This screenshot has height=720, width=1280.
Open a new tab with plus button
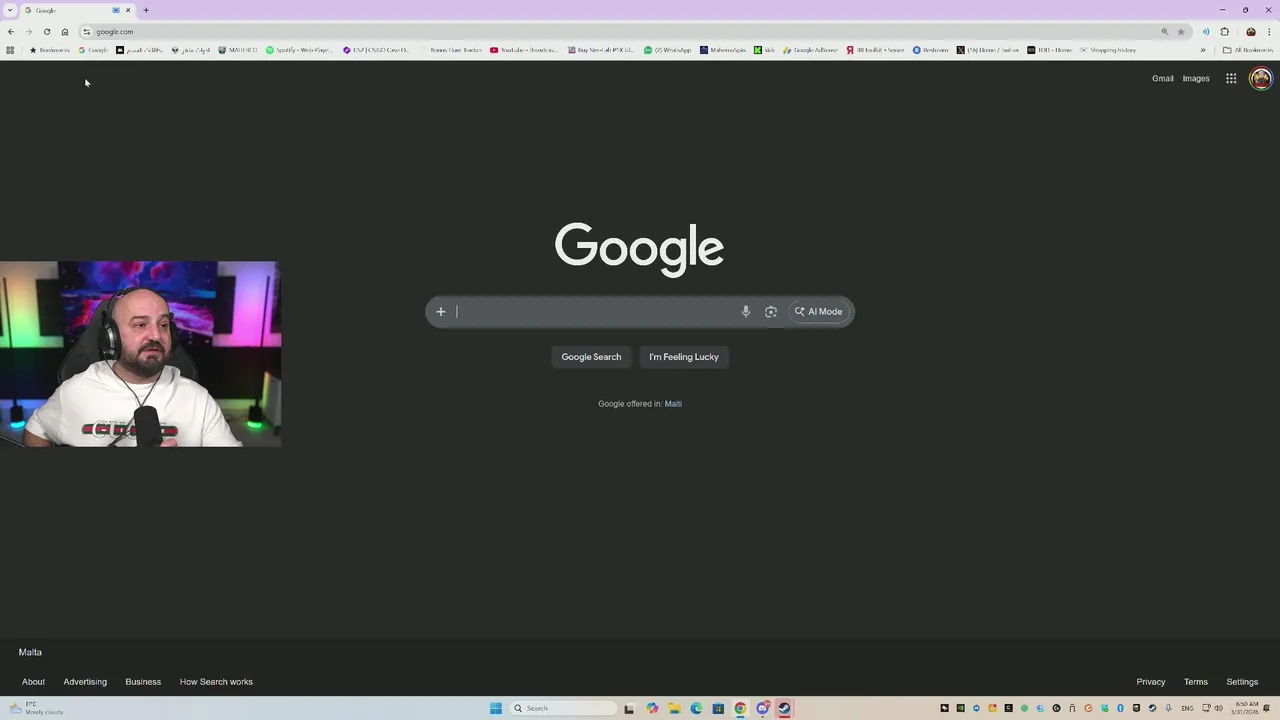(x=146, y=10)
